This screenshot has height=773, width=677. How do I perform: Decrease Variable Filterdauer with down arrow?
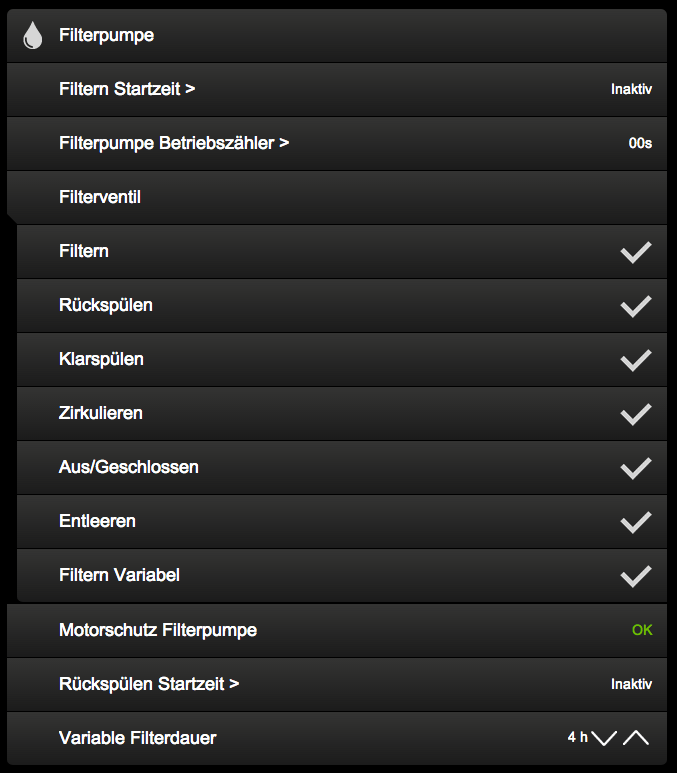604,738
